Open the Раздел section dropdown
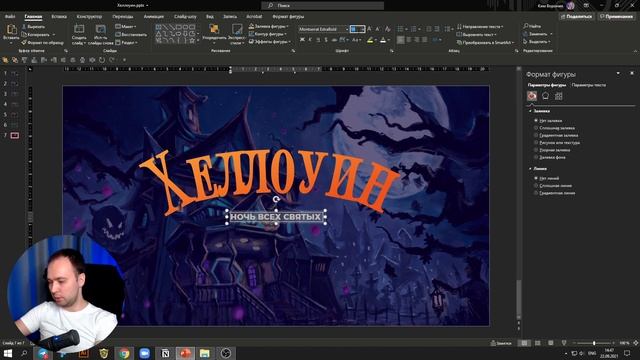Viewport: 640px width, 360px height. tap(127, 42)
